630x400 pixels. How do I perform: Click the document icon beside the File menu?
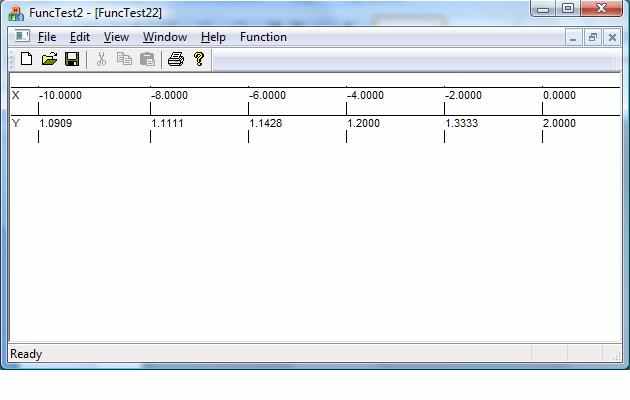(x=22, y=36)
